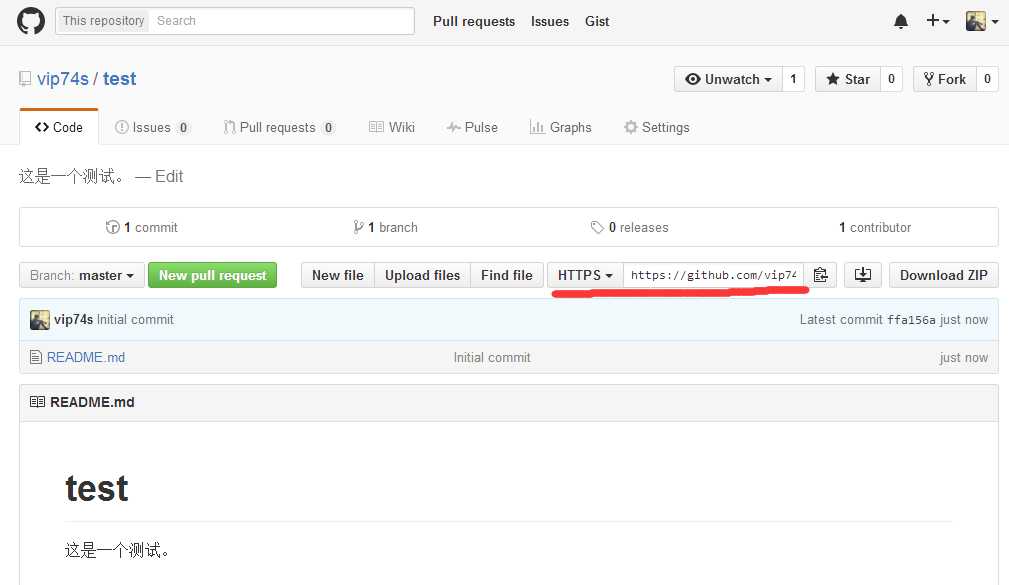Focus the repository search field
This screenshot has height=585, width=1009.
pos(282,21)
